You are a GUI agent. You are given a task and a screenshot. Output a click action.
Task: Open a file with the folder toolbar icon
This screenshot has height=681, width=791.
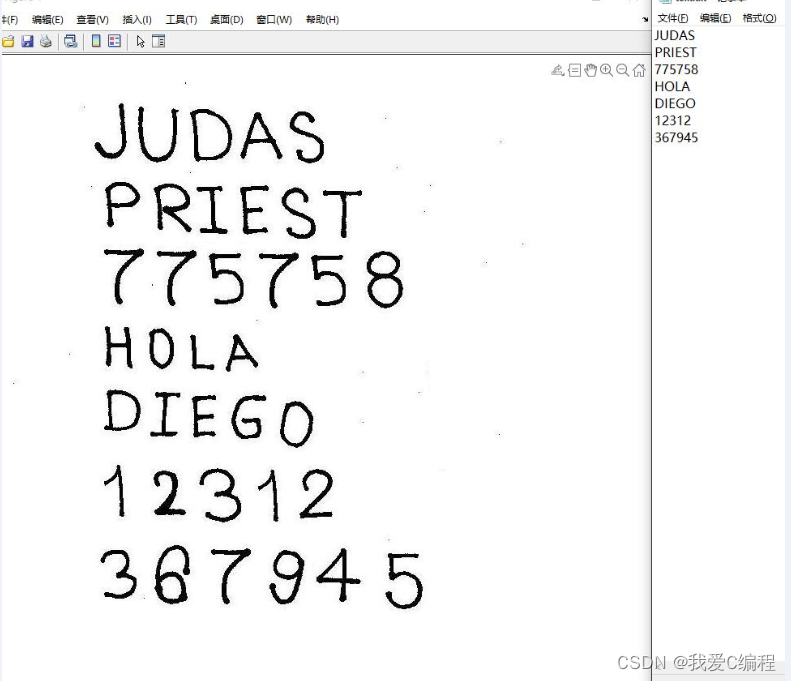tap(8, 41)
